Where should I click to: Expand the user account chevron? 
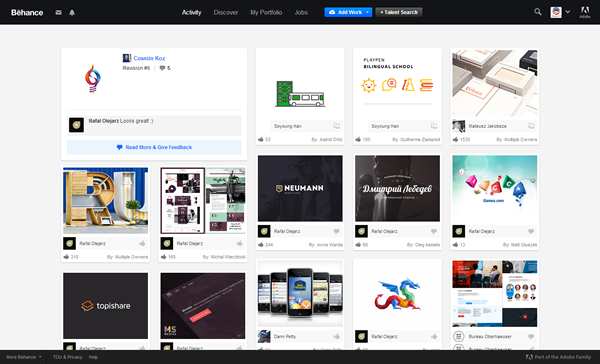[568, 12]
